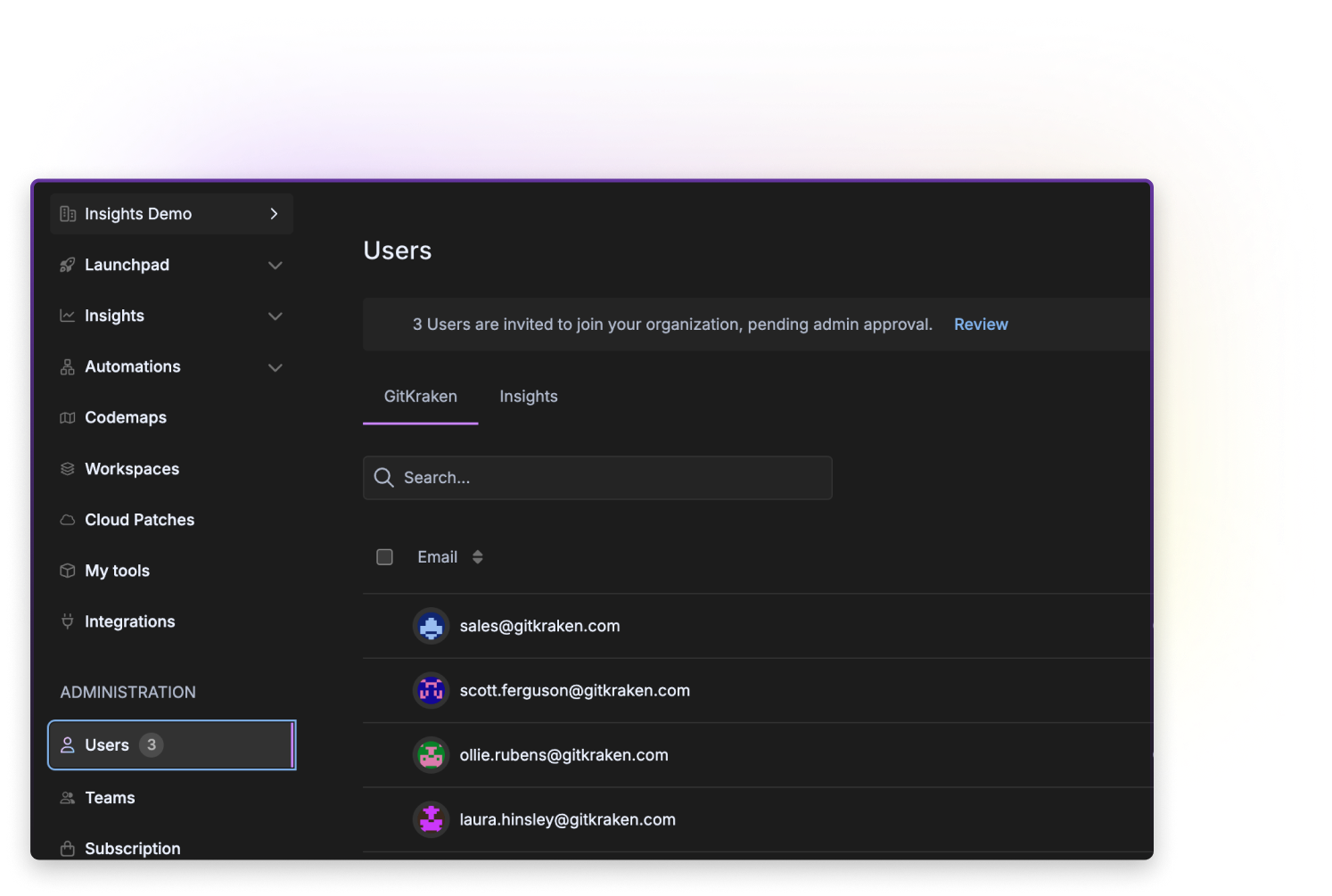Screen dimensions: 1332x896
Task: Collapse the Automations sidebar section
Action: point(275,366)
